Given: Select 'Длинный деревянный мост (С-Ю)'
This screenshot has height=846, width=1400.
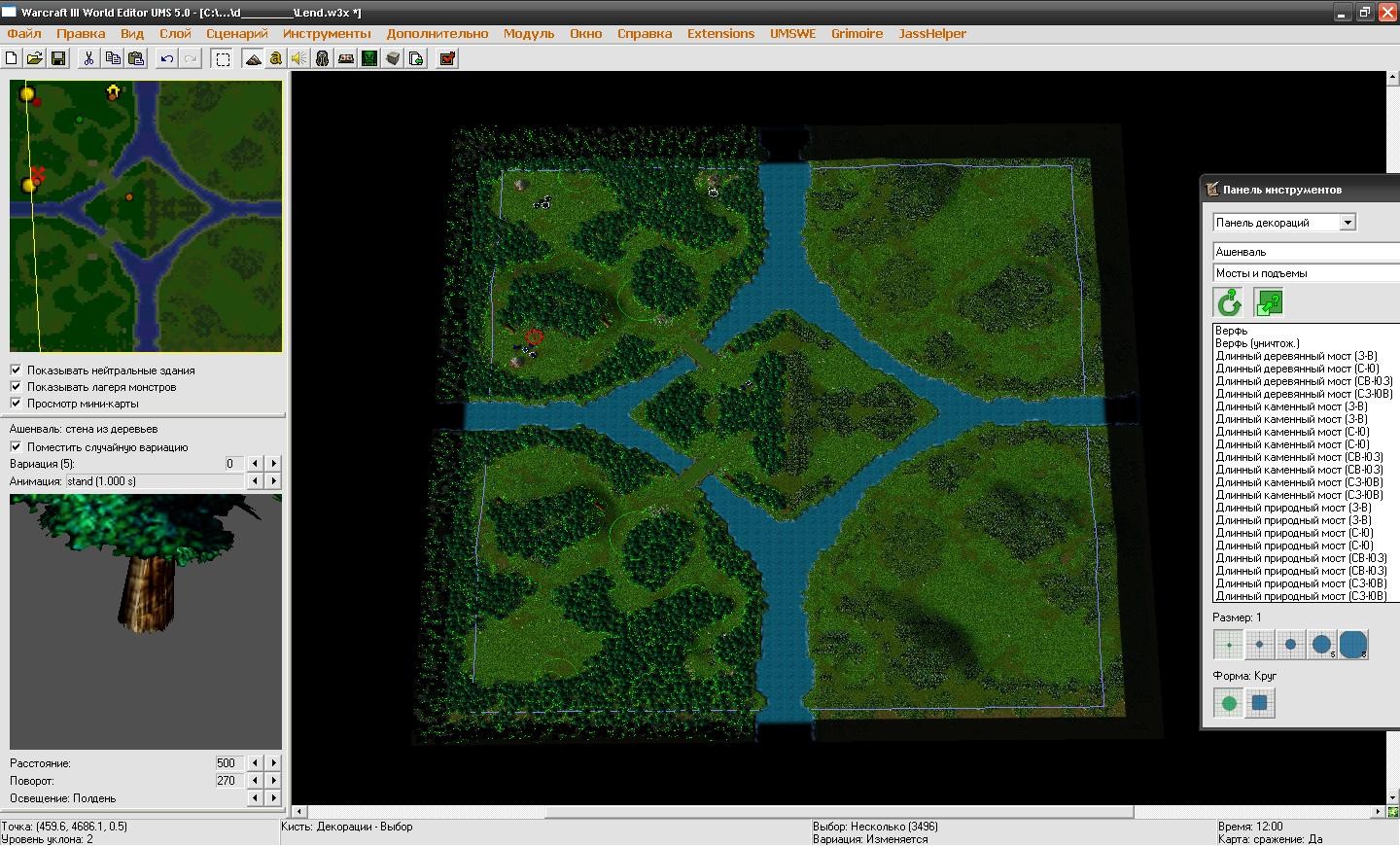Looking at the screenshot, I should pos(1306,369).
